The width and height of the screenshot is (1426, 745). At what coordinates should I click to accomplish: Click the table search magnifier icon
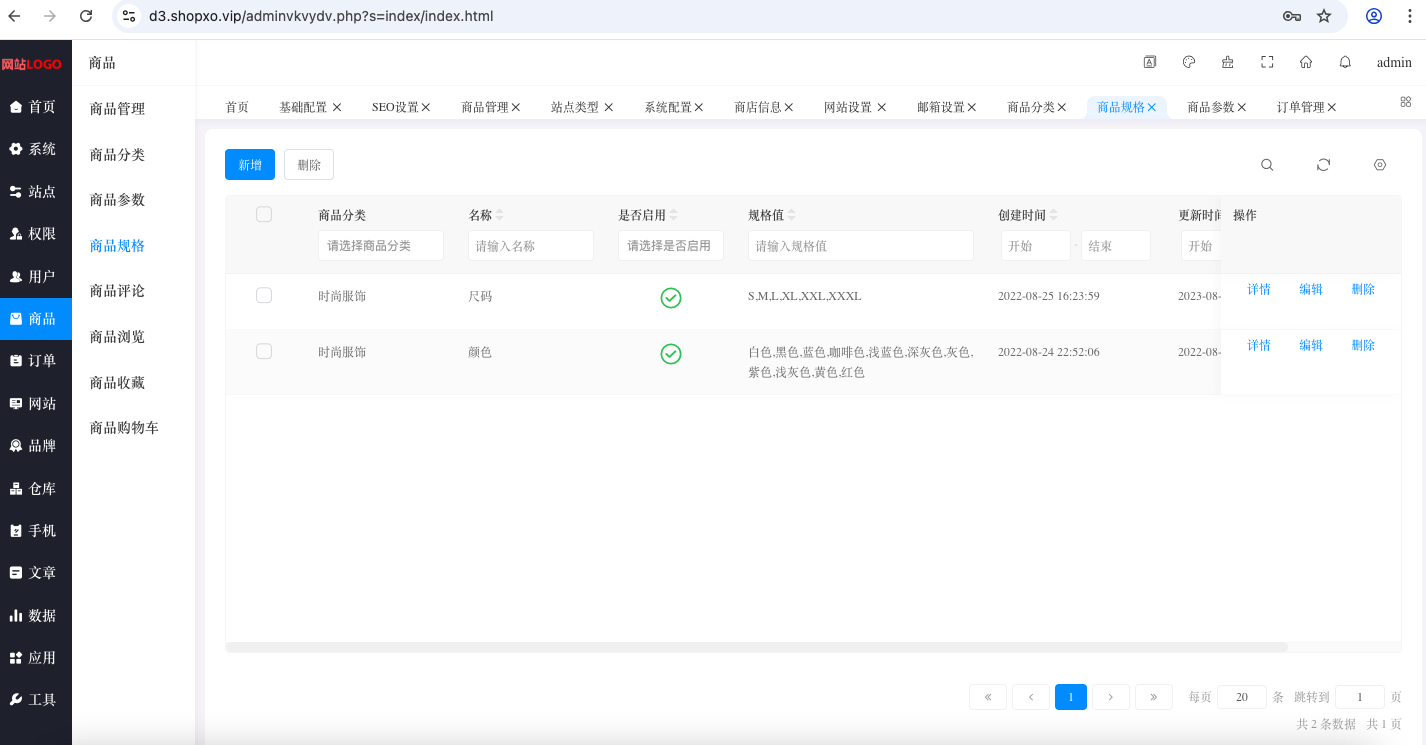pos(1267,165)
